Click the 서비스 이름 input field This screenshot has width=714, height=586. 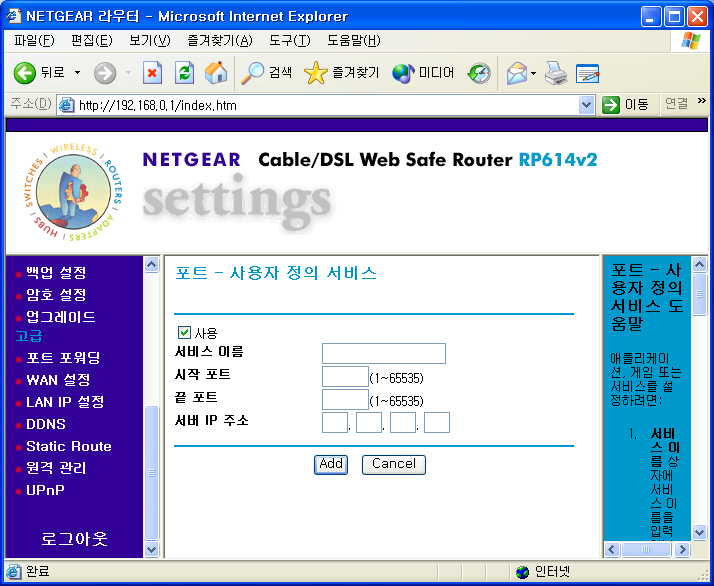coord(383,353)
